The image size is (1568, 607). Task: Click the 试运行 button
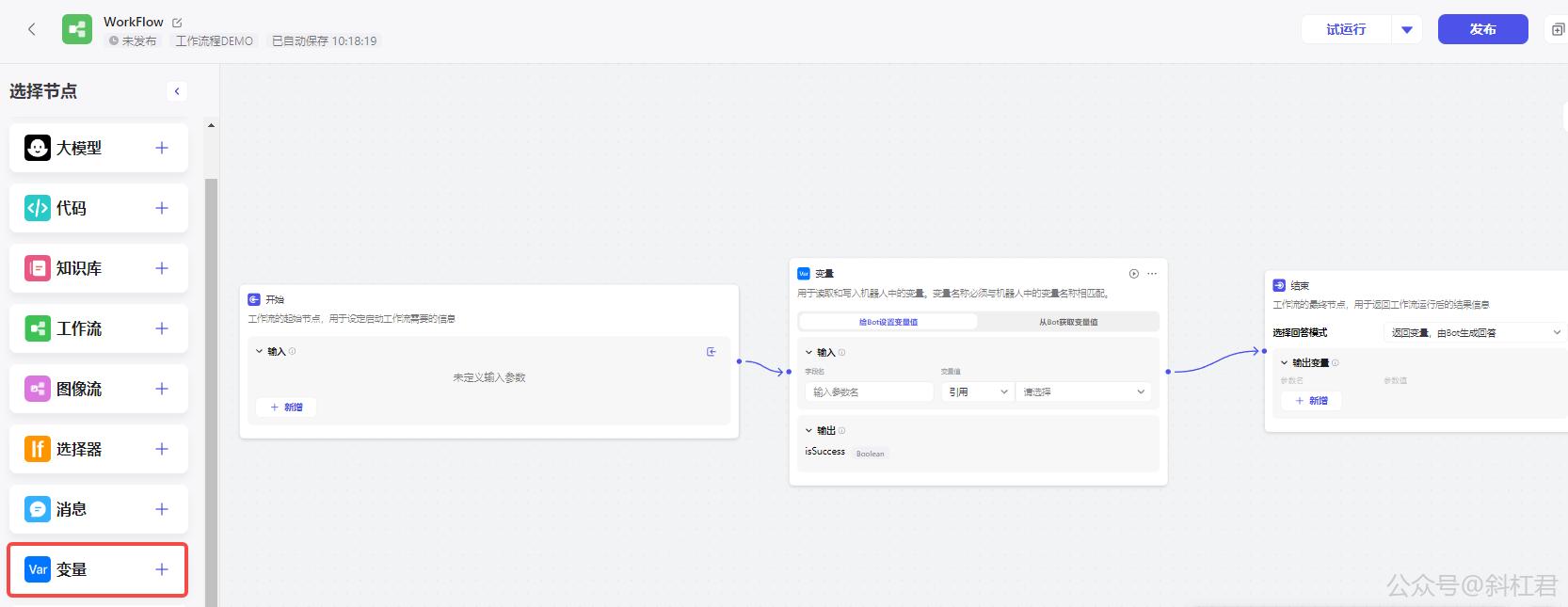click(1346, 29)
